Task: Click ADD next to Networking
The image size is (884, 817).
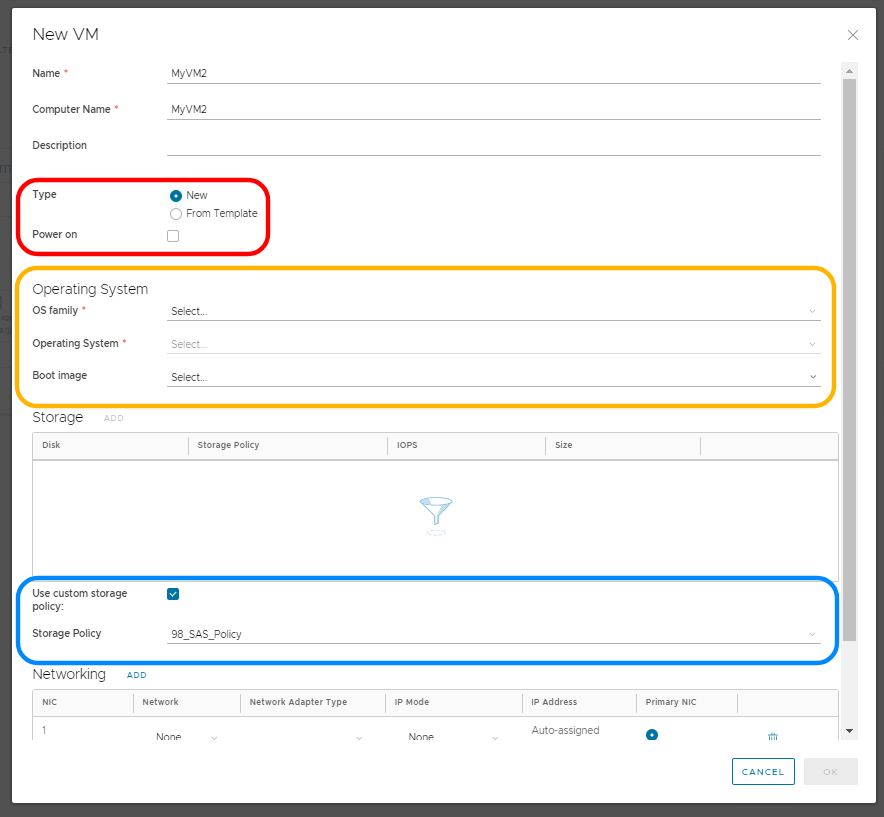Action: 137,675
